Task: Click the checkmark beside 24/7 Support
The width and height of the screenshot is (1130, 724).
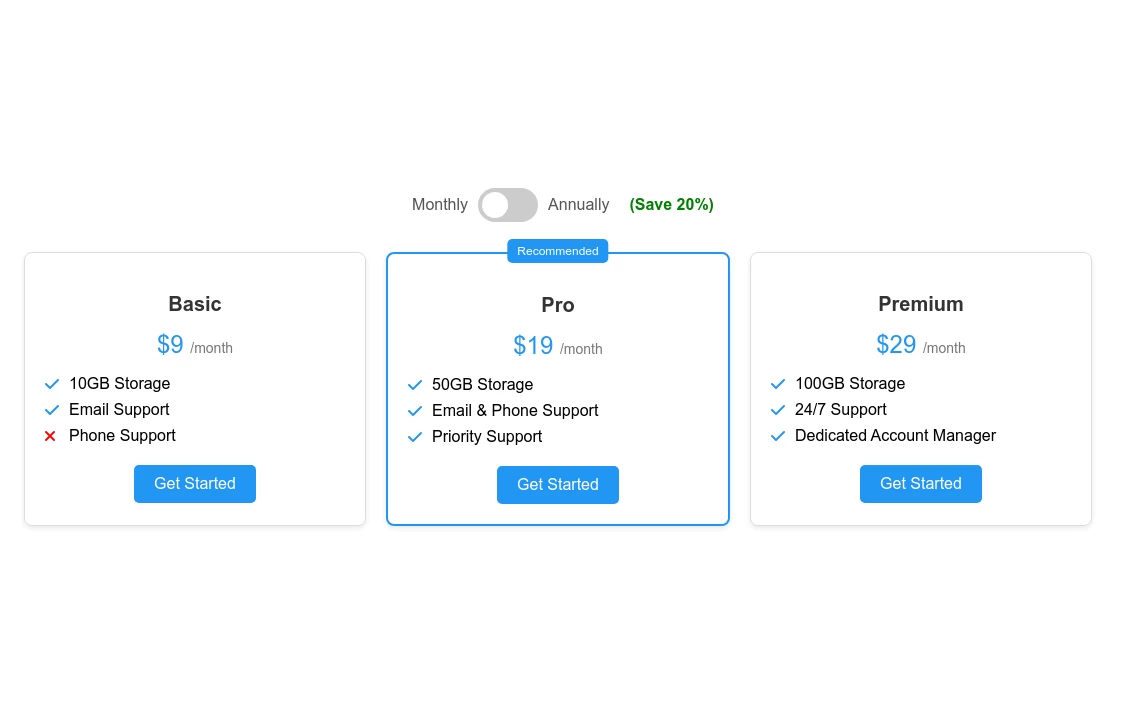Action: point(778,410)
